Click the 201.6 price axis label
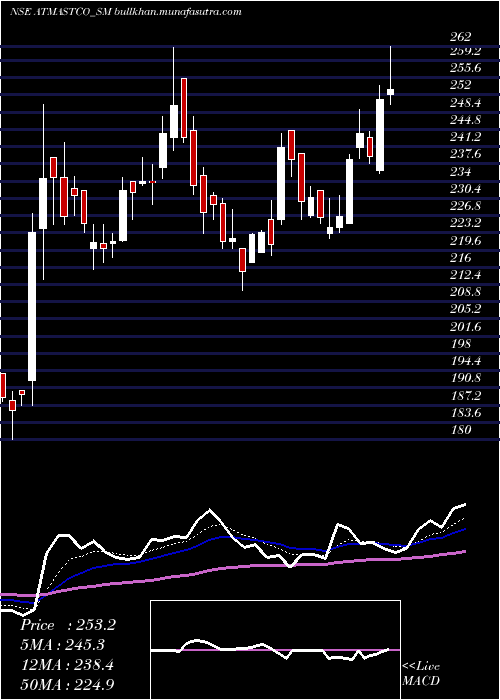Image resolution: width=500 pixels, height=700 pixels. pos(466,327)
